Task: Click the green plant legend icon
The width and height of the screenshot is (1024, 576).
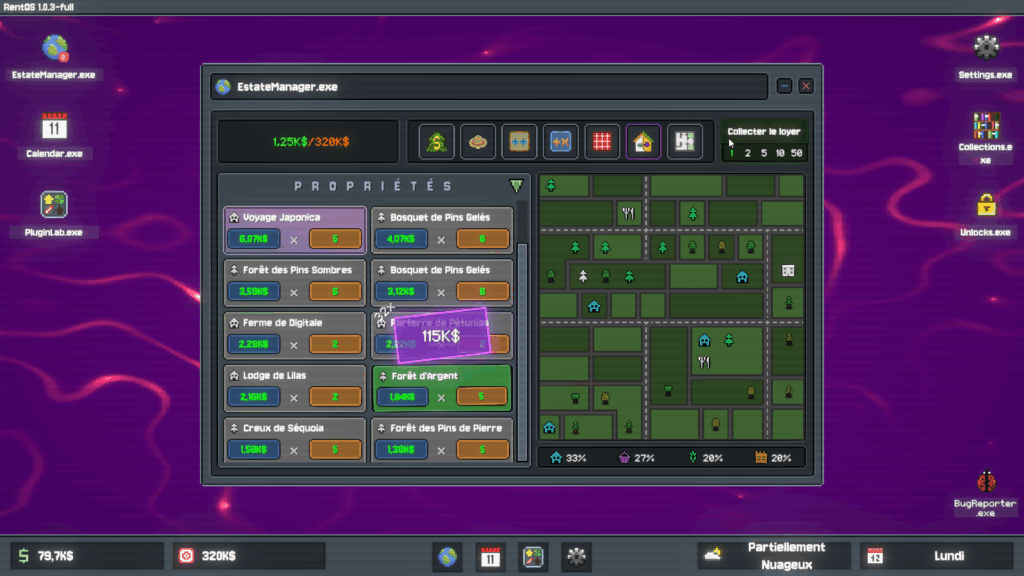Action: pos(693,458)
